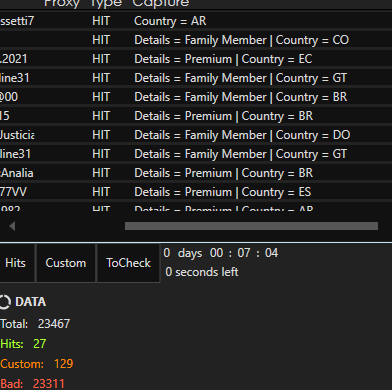Click the DATA spinner icon

[x=5, y=302]
